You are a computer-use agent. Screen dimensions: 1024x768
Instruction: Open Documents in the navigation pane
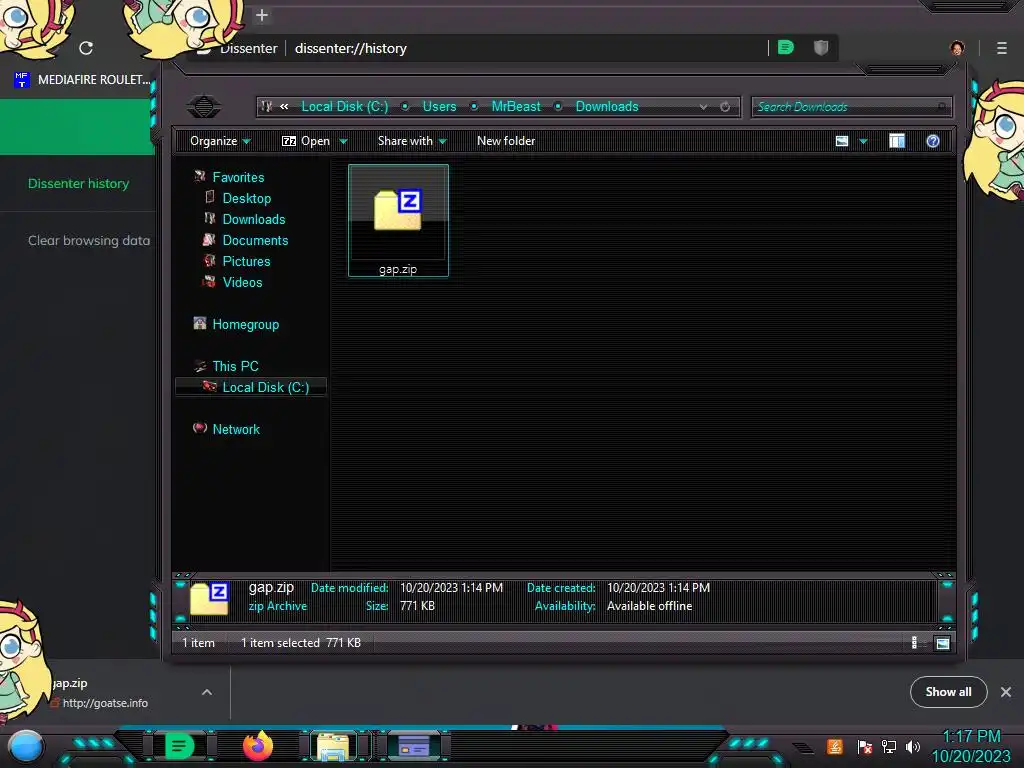(x=255, y=240)
